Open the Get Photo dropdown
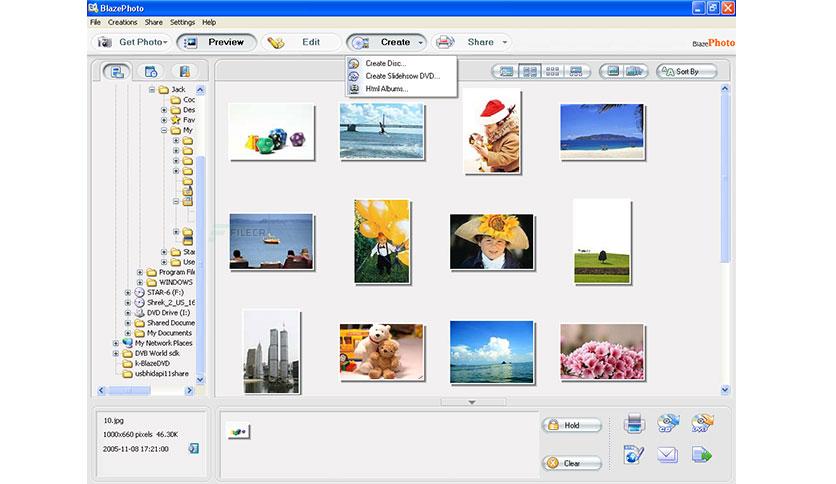This screenshot has height=484, width=836. pyautogui.click(x=165, y=43)
